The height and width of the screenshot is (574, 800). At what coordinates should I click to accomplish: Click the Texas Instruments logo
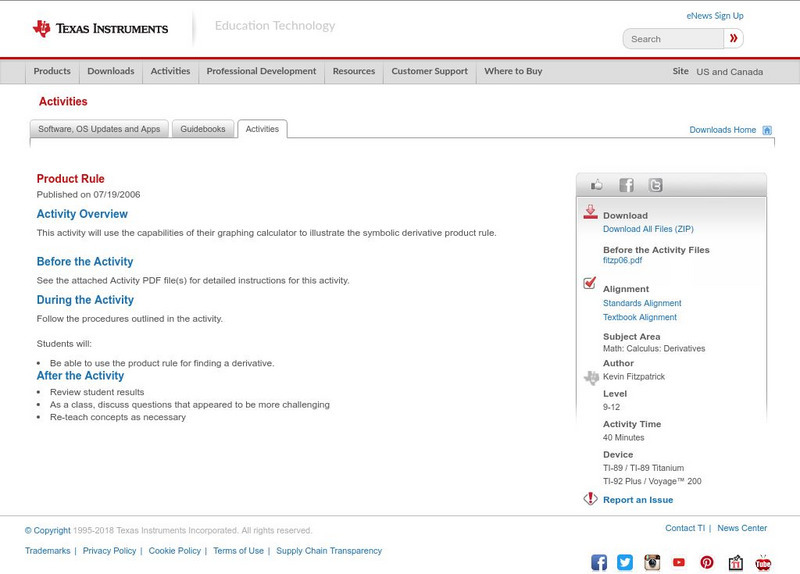100,29
